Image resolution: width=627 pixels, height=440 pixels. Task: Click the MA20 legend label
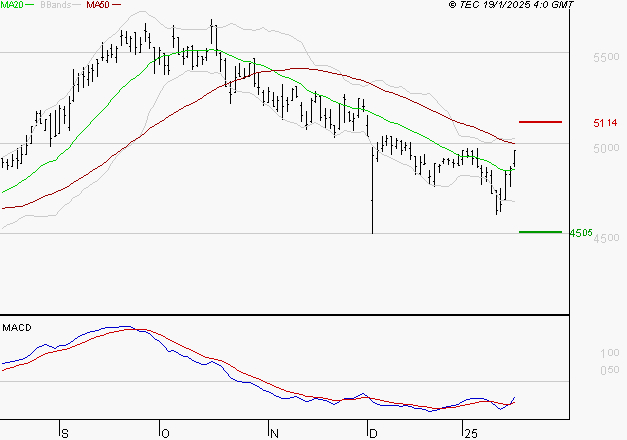click(x=11, y=5)
